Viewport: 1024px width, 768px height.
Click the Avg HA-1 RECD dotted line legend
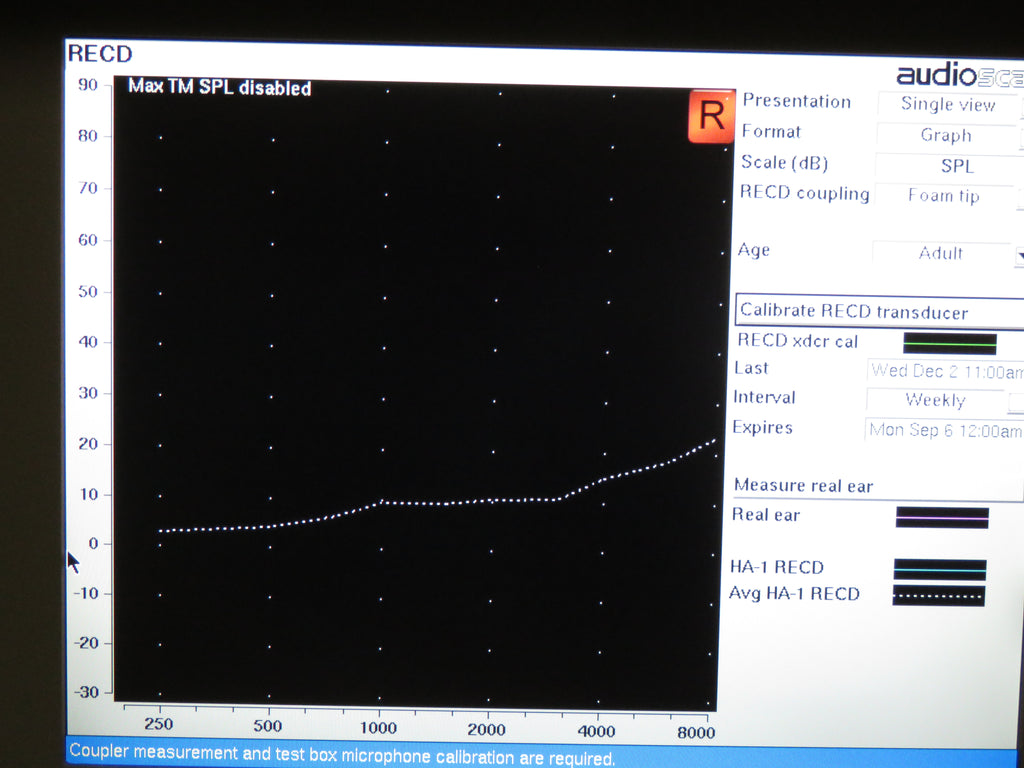click(x=940, y=596)
